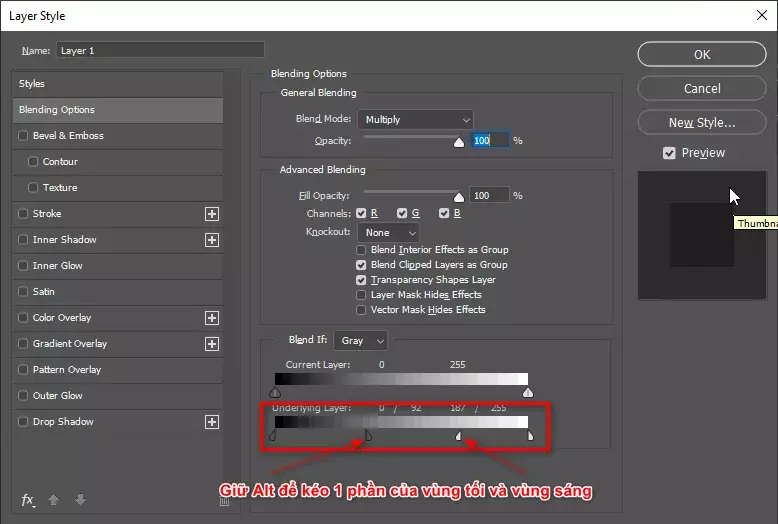Toggle Color Overlay checkbox
This screenshot has height=524, width=778.
click(x=23, y=317)
